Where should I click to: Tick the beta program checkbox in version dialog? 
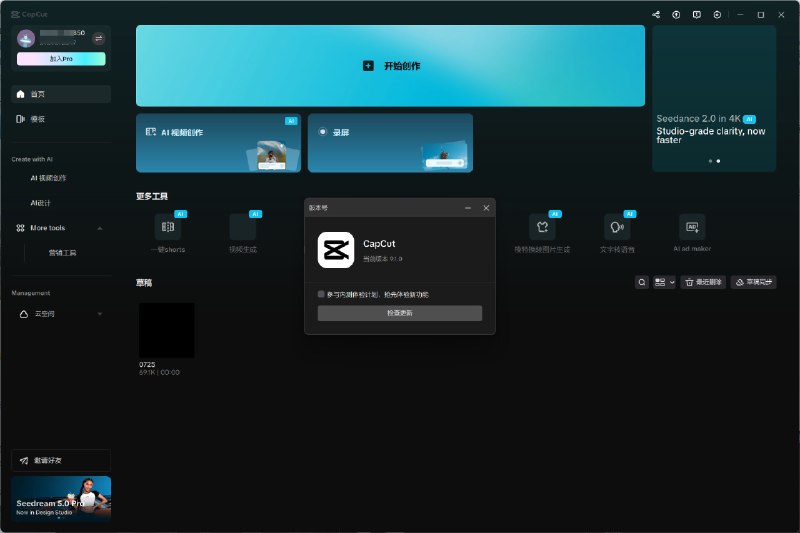321,294
